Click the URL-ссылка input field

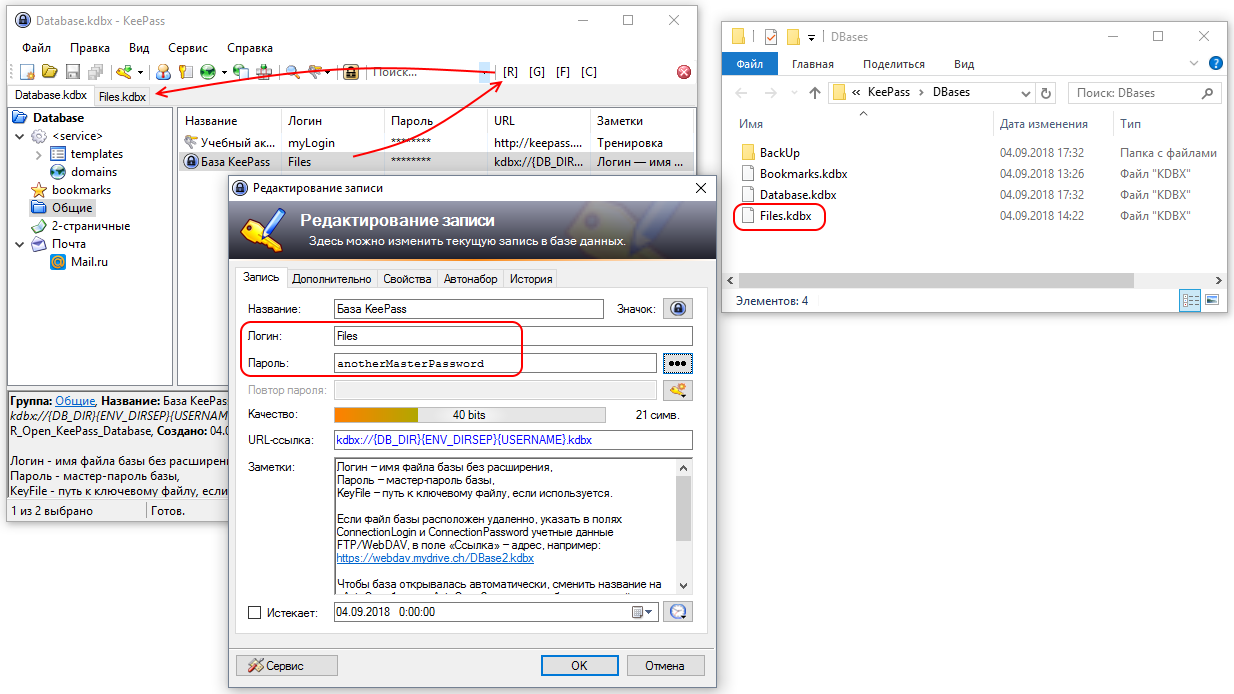tap(513, 440)
